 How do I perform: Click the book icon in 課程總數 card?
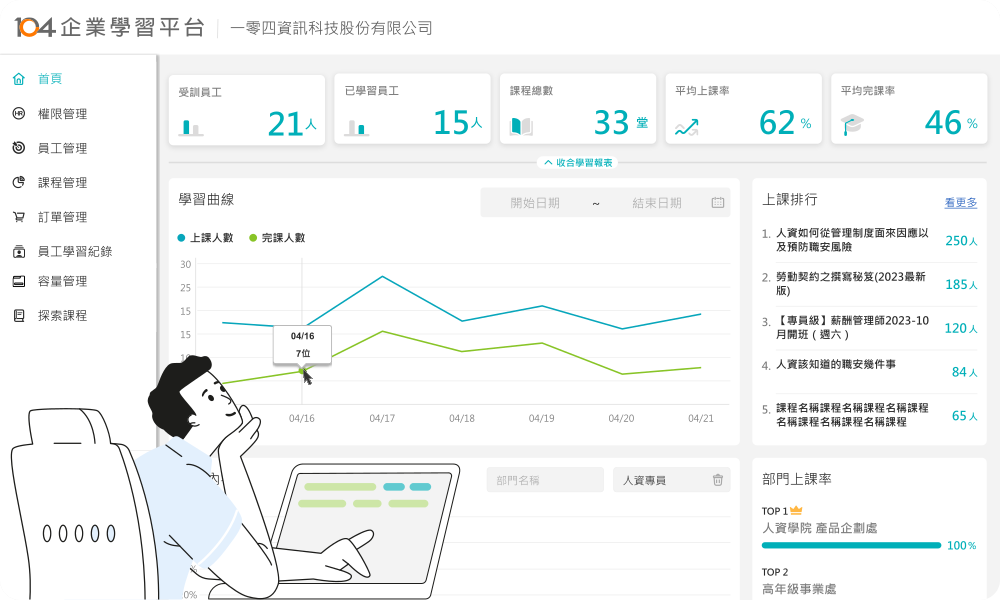pos(522,126)
